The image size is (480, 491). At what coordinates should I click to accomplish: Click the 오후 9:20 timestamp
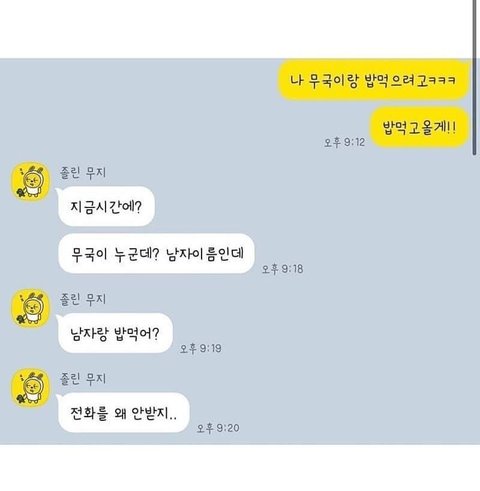(x=218, y=428)
